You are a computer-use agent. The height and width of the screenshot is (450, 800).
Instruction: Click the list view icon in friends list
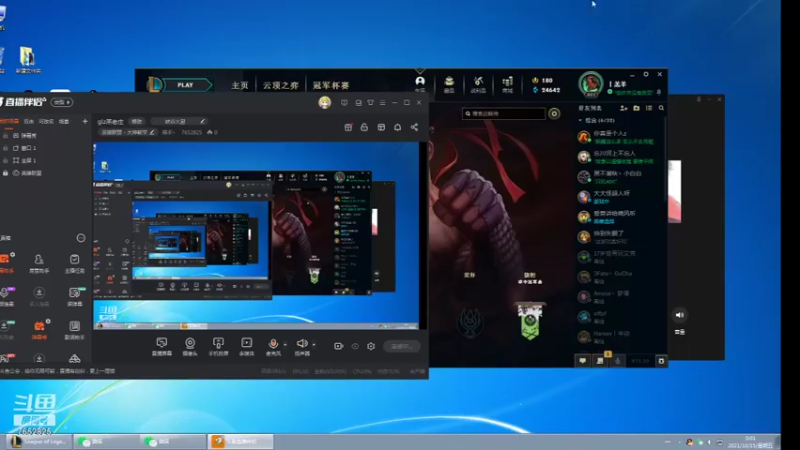[x=649, y=108]
